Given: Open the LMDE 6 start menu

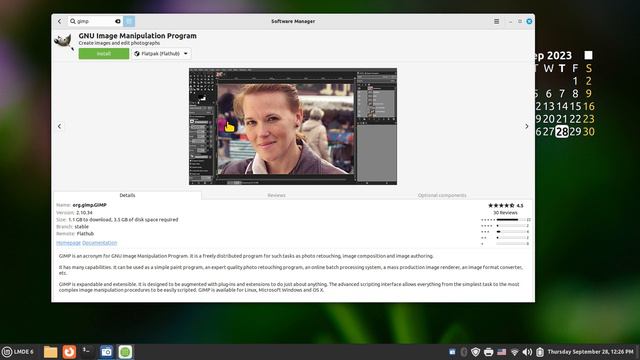Looking at the screenshot, I should pos(18,351).
